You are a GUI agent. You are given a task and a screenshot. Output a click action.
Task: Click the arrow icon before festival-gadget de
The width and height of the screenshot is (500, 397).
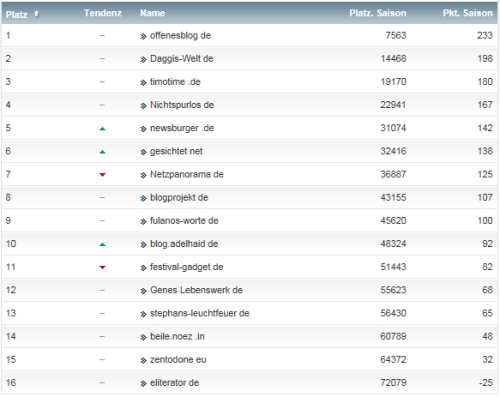point(143,268)
